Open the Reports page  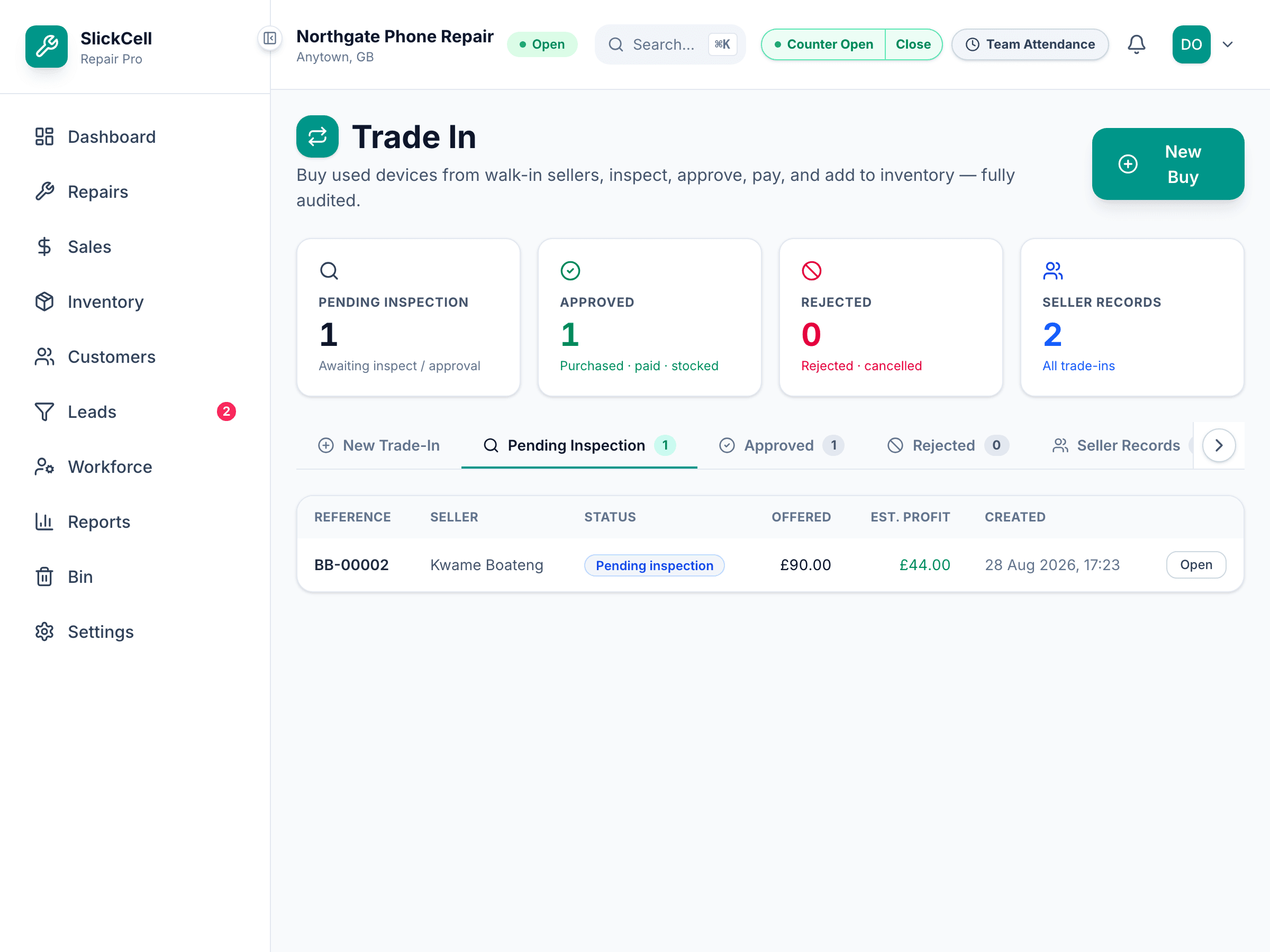(135, 521)
